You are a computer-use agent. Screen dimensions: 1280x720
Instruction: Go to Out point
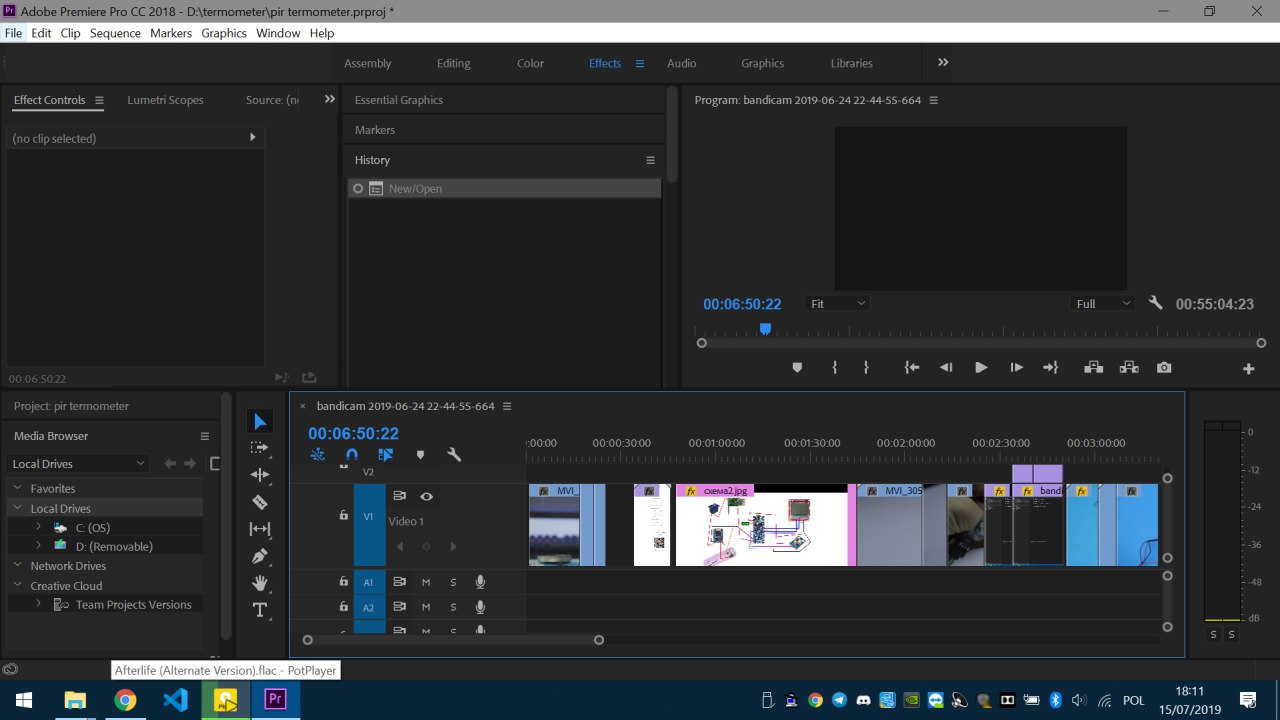1050,368
